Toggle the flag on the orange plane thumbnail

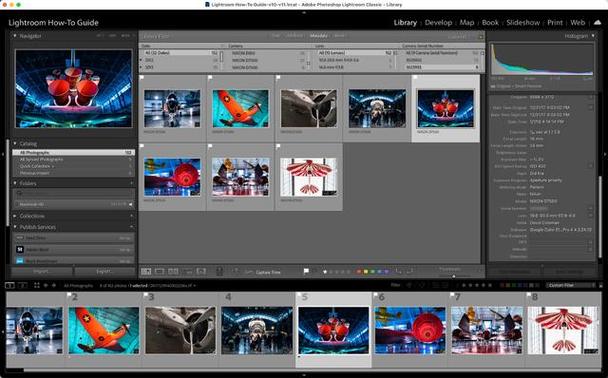click(x=210, y=78)
